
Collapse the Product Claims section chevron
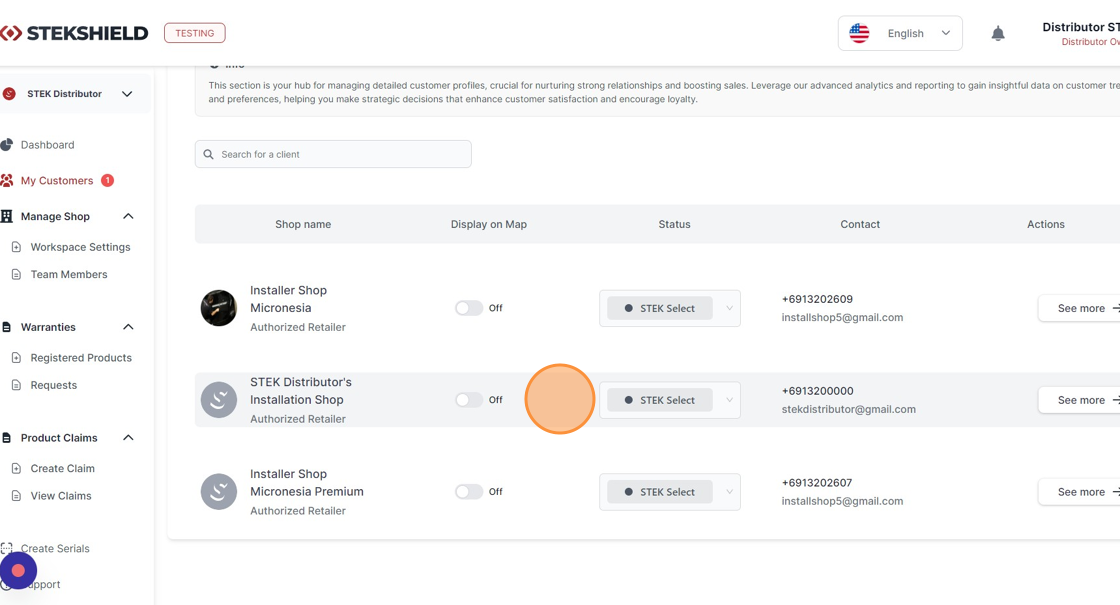tap(129, 438)
